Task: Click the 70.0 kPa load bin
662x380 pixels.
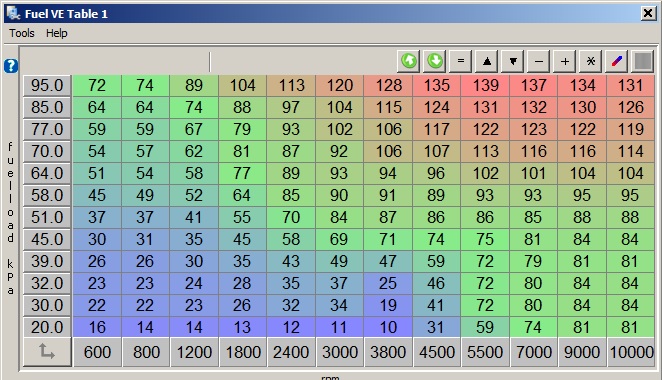Action: [47, 152]
